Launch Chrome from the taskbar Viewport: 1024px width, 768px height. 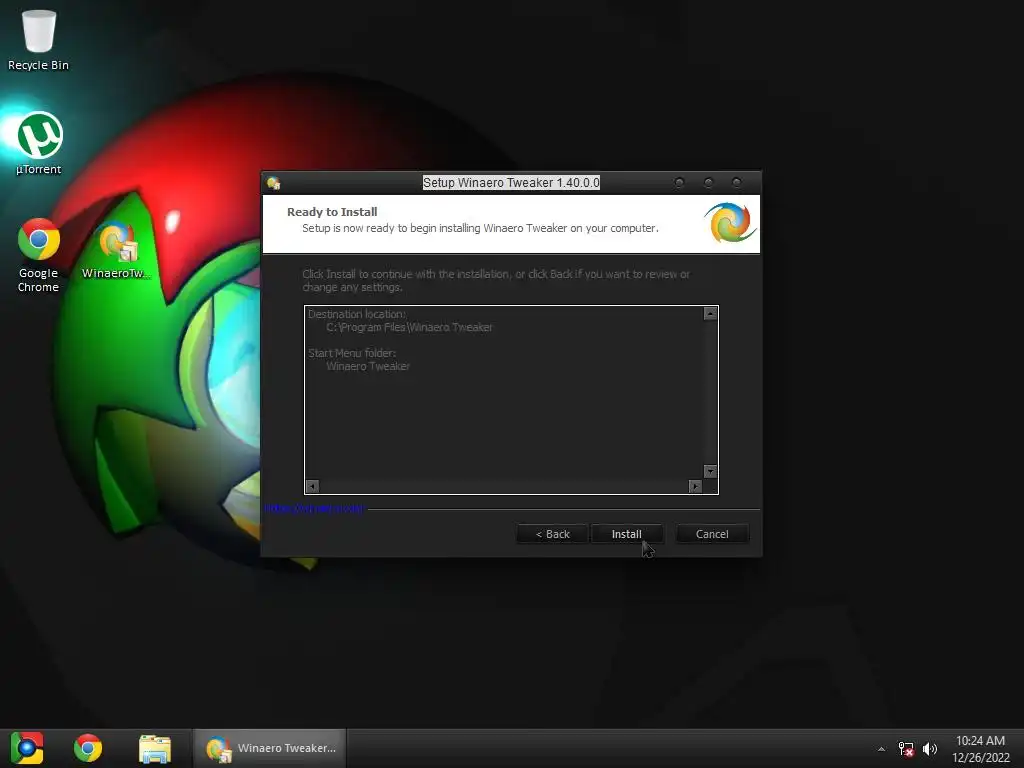coord(88,748)
